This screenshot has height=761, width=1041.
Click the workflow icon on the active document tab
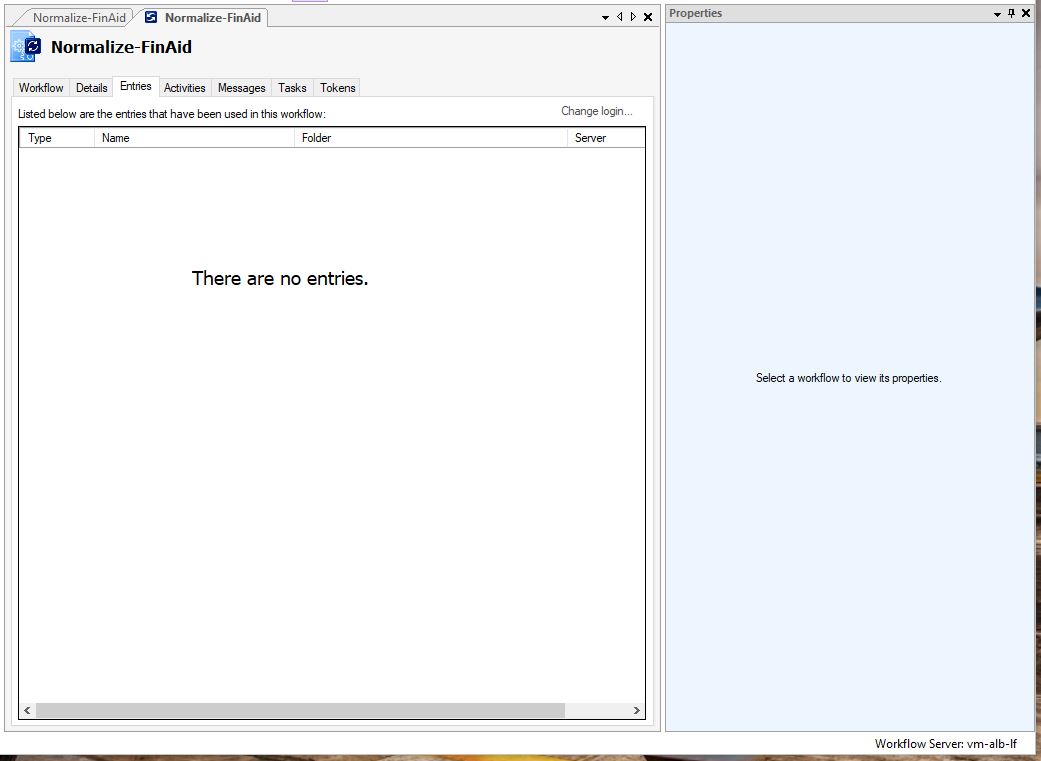(151, 17)
